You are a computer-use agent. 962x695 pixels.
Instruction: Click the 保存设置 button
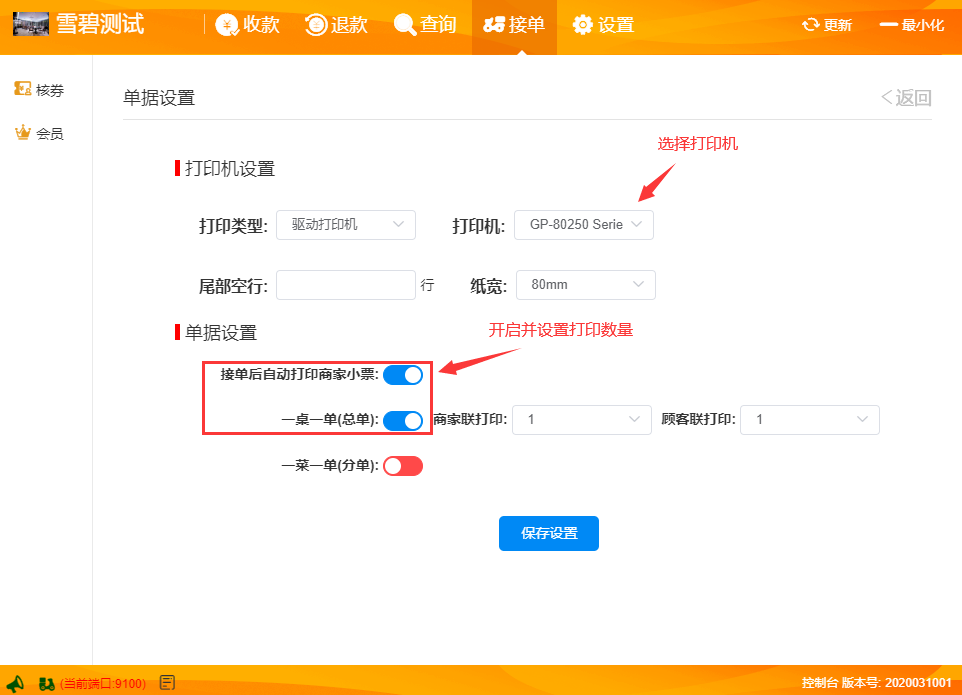548,534
